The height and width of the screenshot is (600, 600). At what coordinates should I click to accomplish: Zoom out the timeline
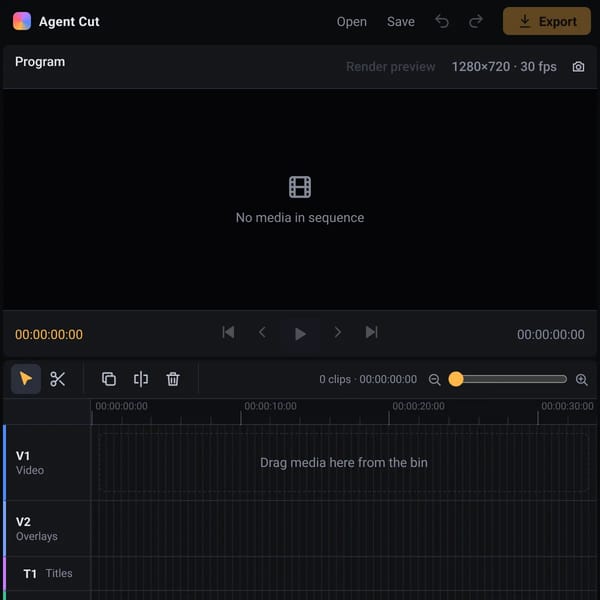(434, 380)
